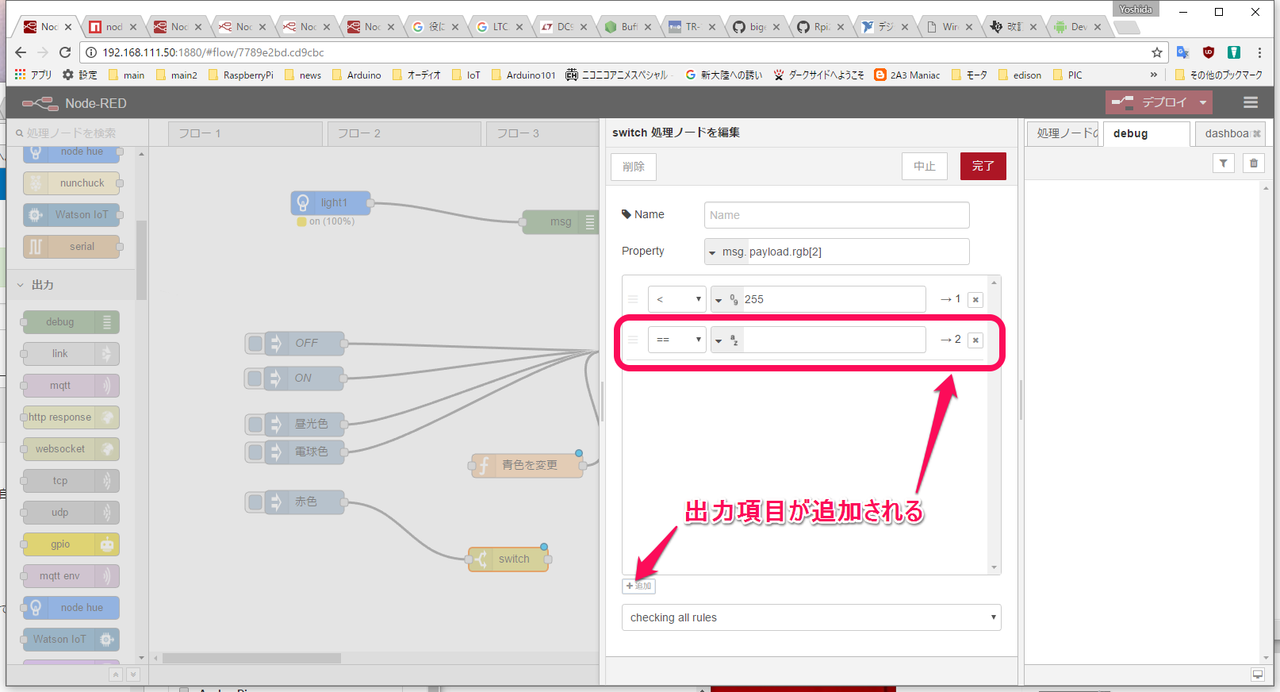
Task: Switch to the debug sidebar tab
Action: 1145,133
